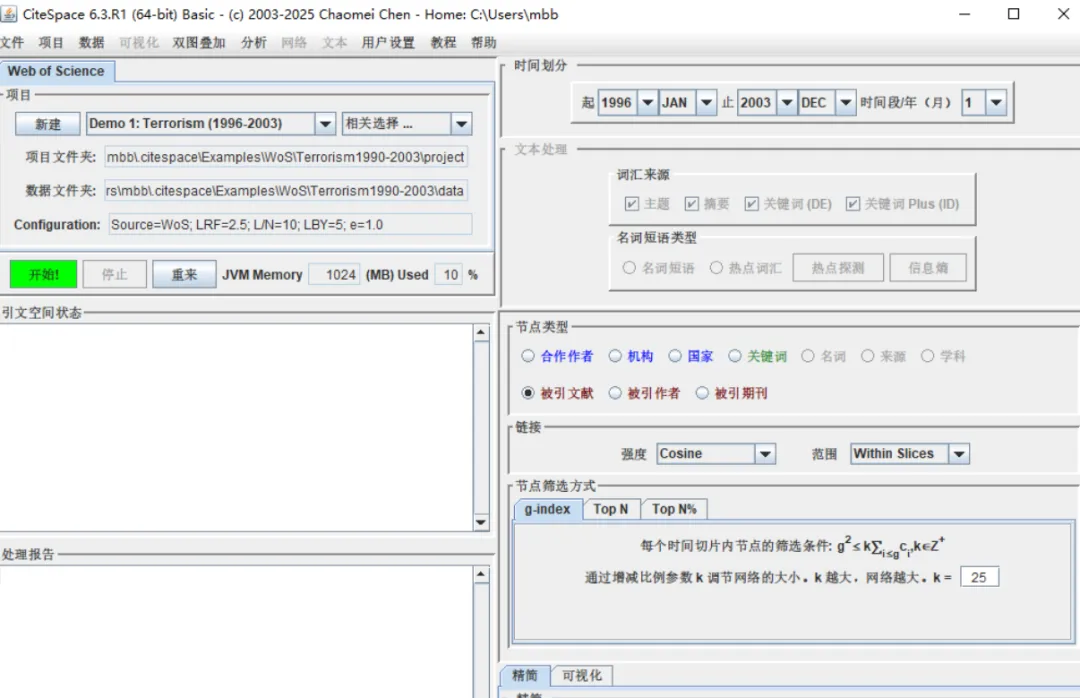The width and height of the screenshot is (1080, 698).
Task: Select the 关键词 node type
Action: point(735,356)
